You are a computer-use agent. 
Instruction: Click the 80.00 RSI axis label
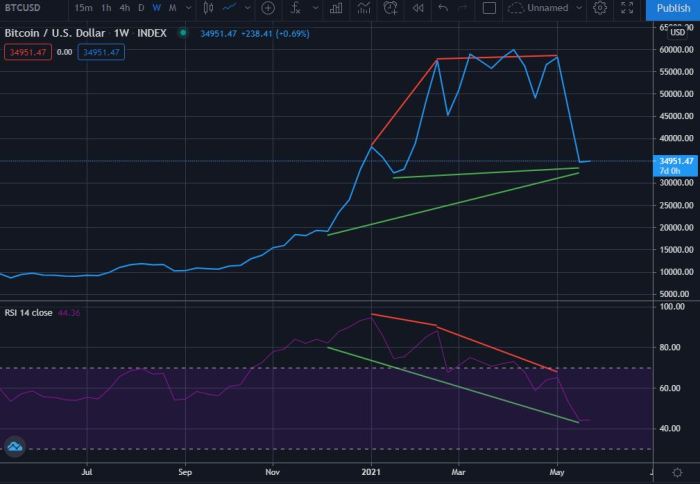(671, 347)
